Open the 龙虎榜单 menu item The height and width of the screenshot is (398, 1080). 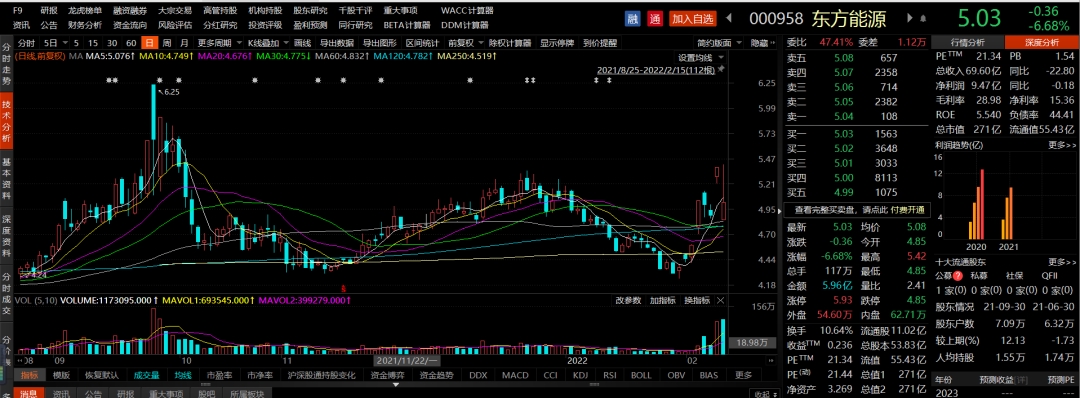(x=85, y=11)
